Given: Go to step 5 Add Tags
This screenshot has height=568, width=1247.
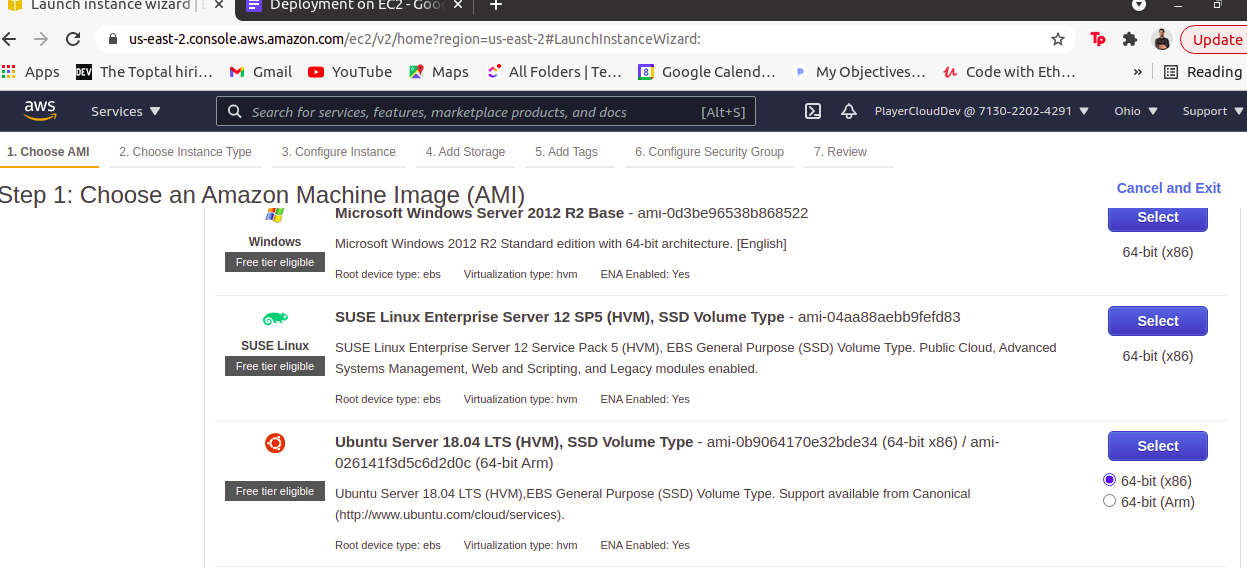Looking at the screenshot, I should (x=566, y=152).
